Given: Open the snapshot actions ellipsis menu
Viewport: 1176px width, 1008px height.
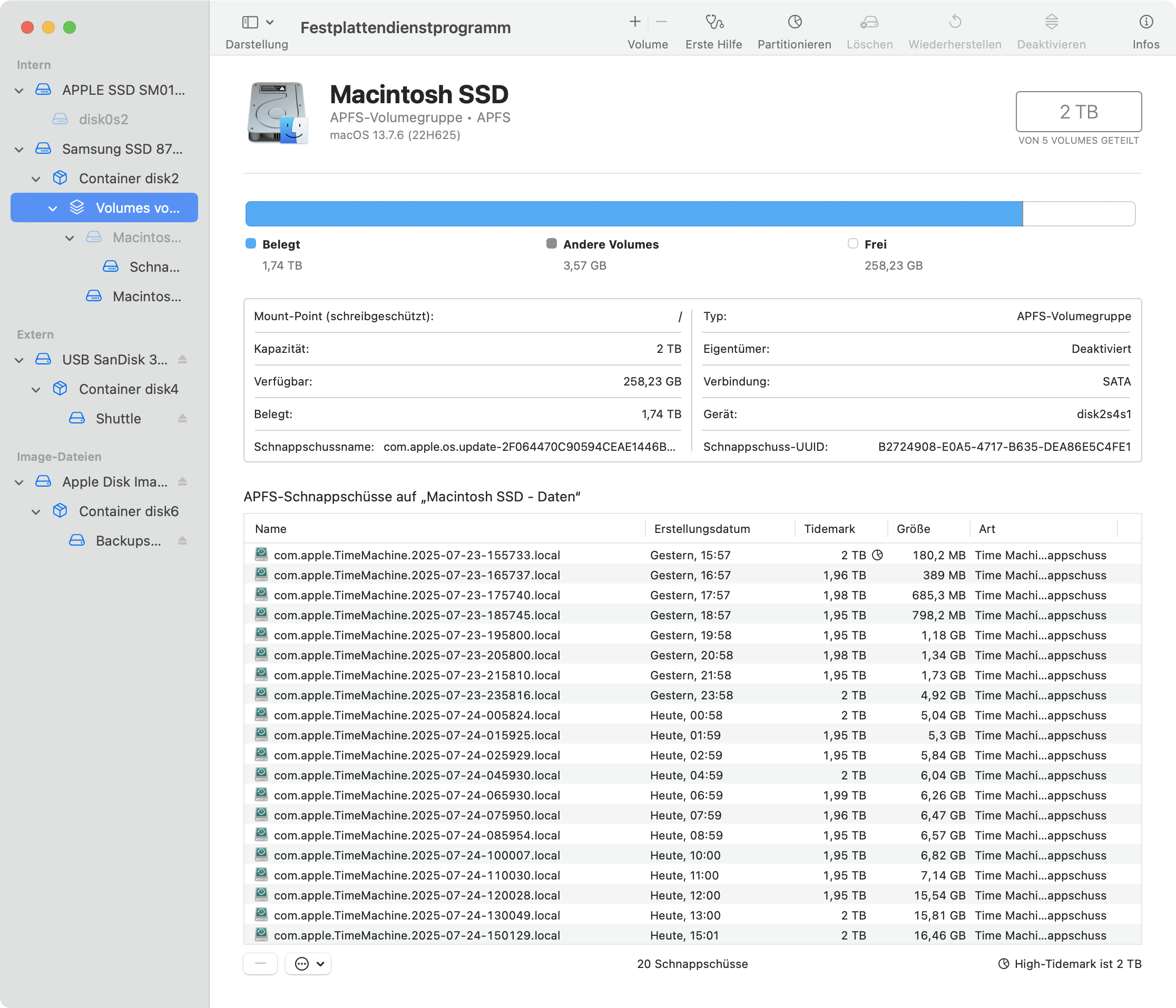Looking at the screenshot, I should click(x=308, y=964).
